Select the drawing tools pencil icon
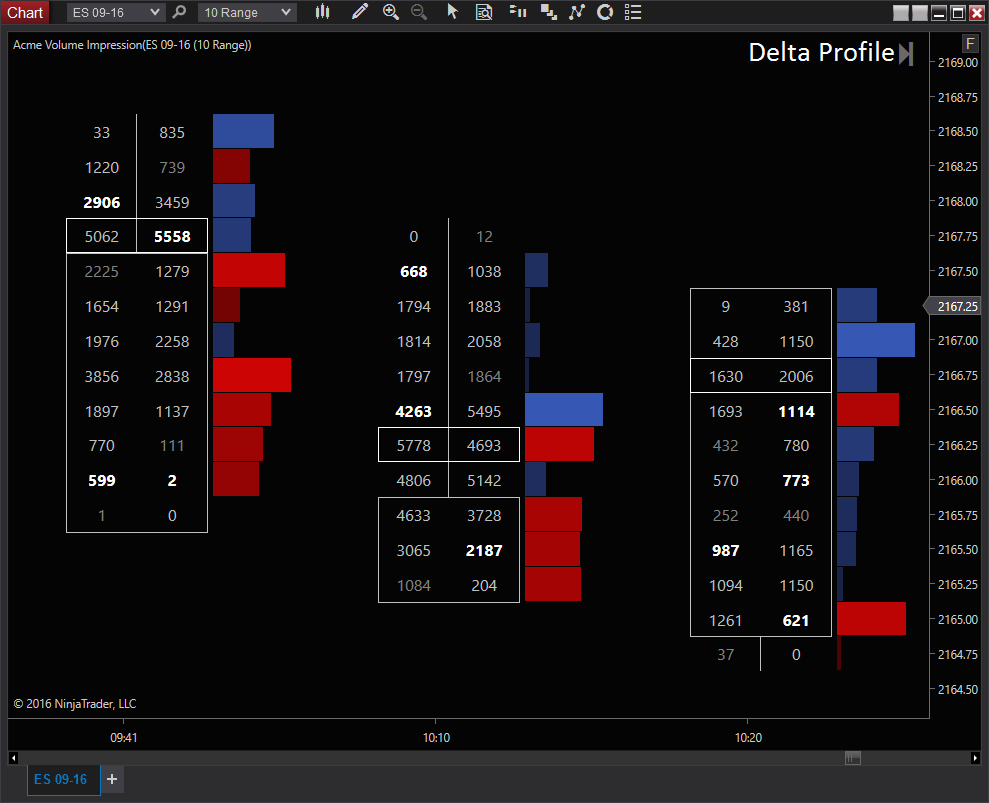Image resolution: width=989 pixels, height=803 pixels. 360,12
